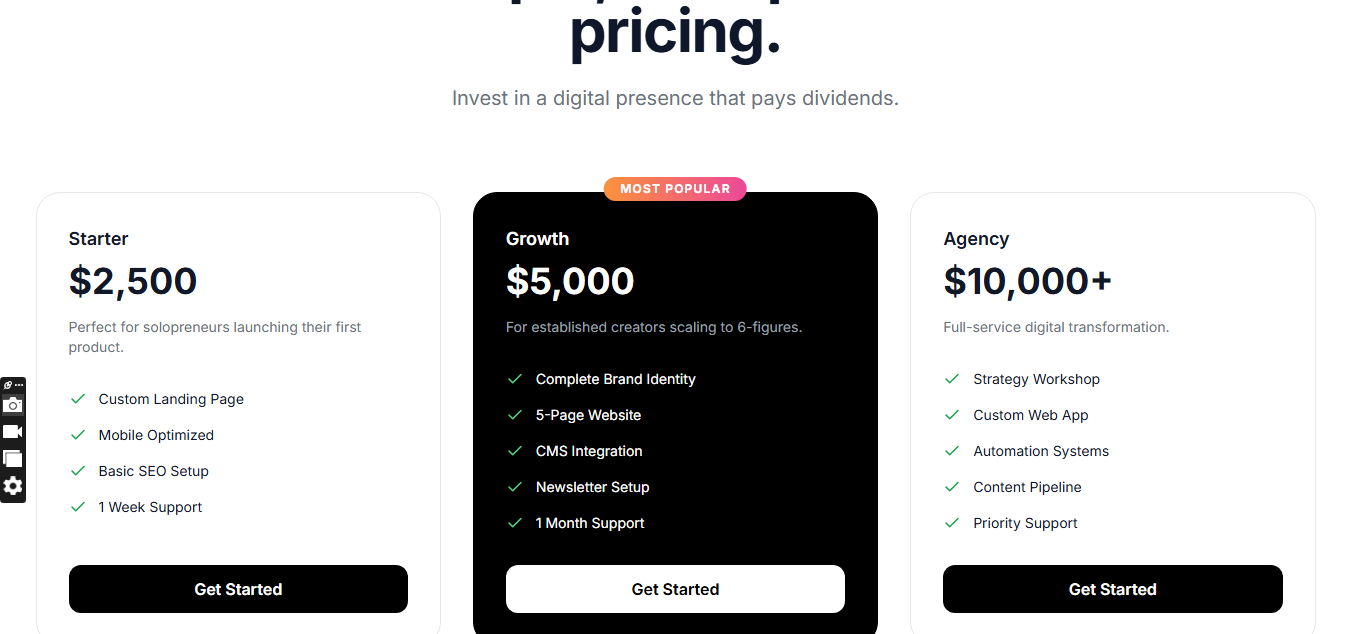Click checkmark beside Strategy Workshop
Screen dimensions: 1350x634
click(952, 379)
